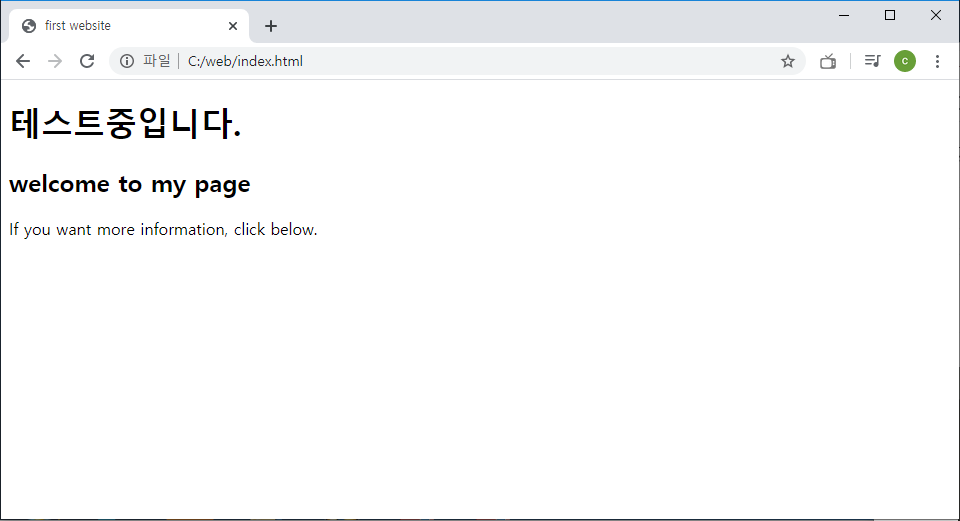Image resolution: width=960 pixels, height=521 pixels.
Task: Click the address bar showing C:/web/index.html
Action: (457, 61)
